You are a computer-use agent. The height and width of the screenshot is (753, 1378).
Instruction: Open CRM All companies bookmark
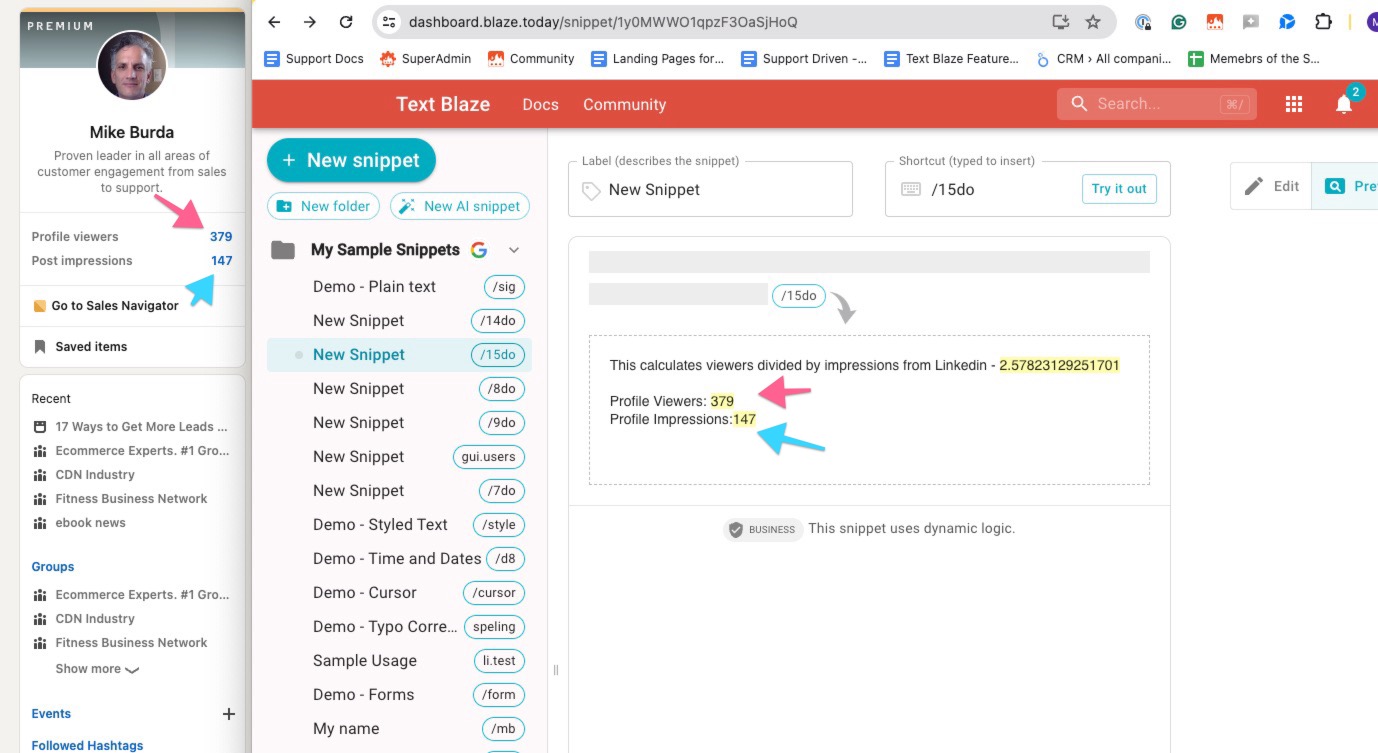1103,59
